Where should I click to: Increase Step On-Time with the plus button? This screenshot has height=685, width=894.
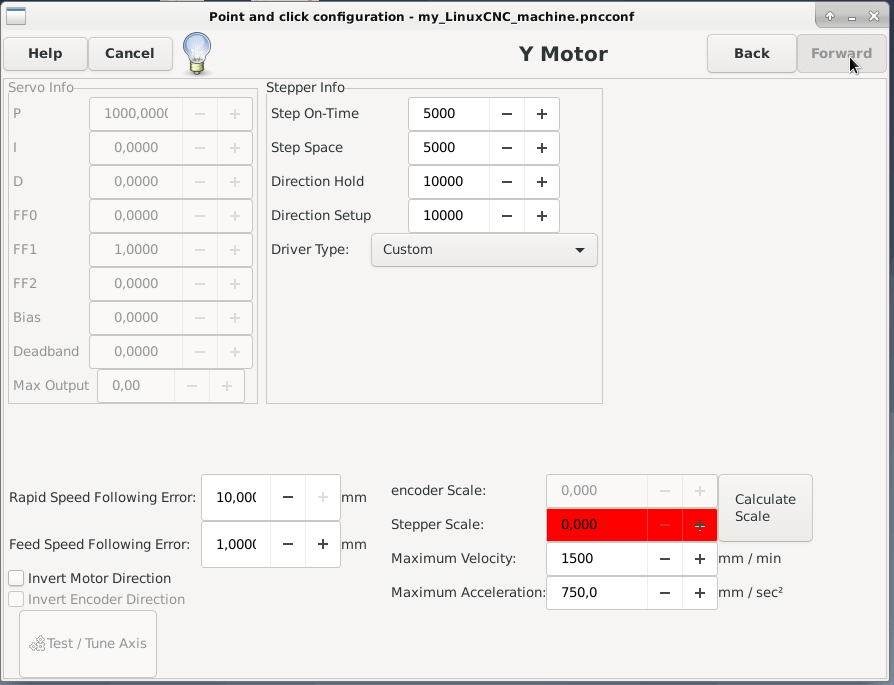(541, 113)
